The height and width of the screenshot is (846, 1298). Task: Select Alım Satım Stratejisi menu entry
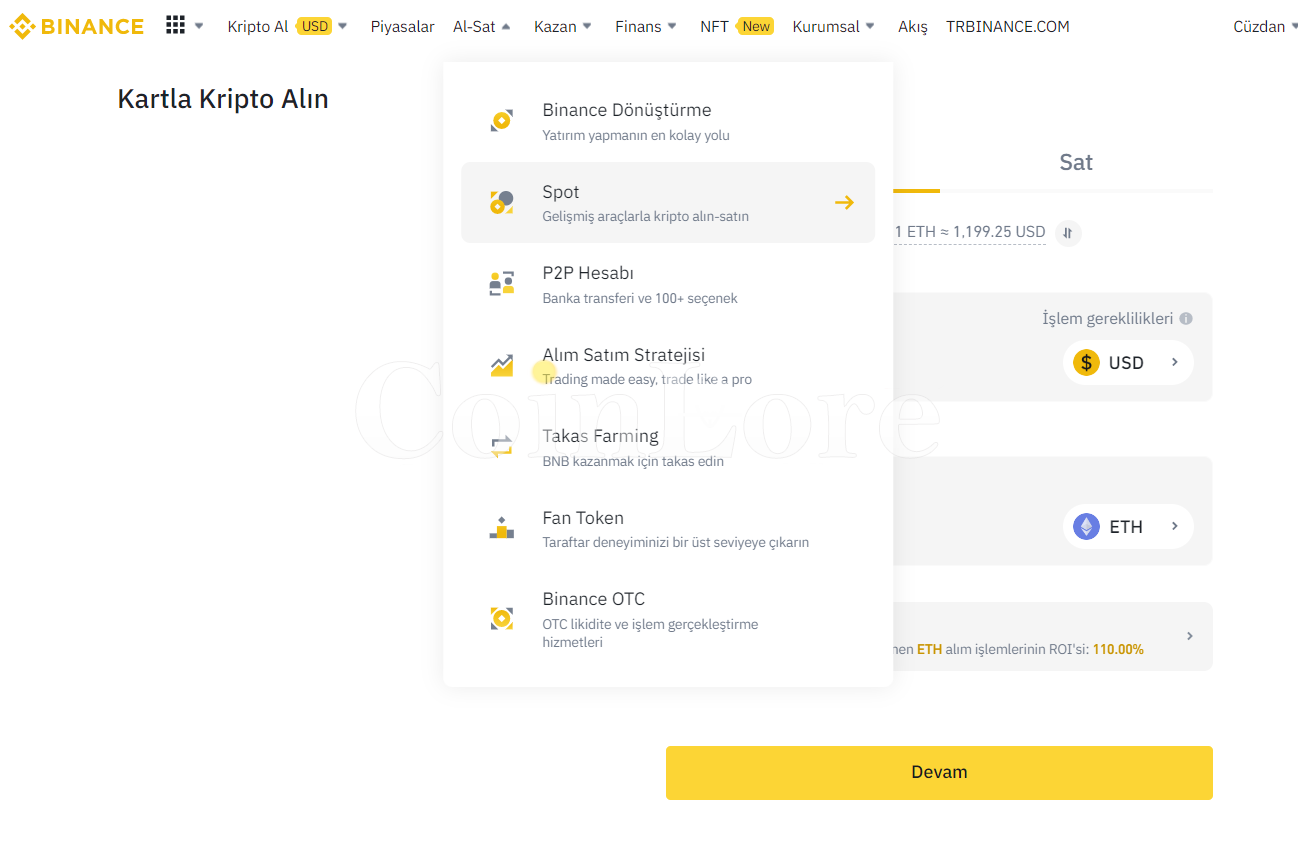click(x=668, y=365)
